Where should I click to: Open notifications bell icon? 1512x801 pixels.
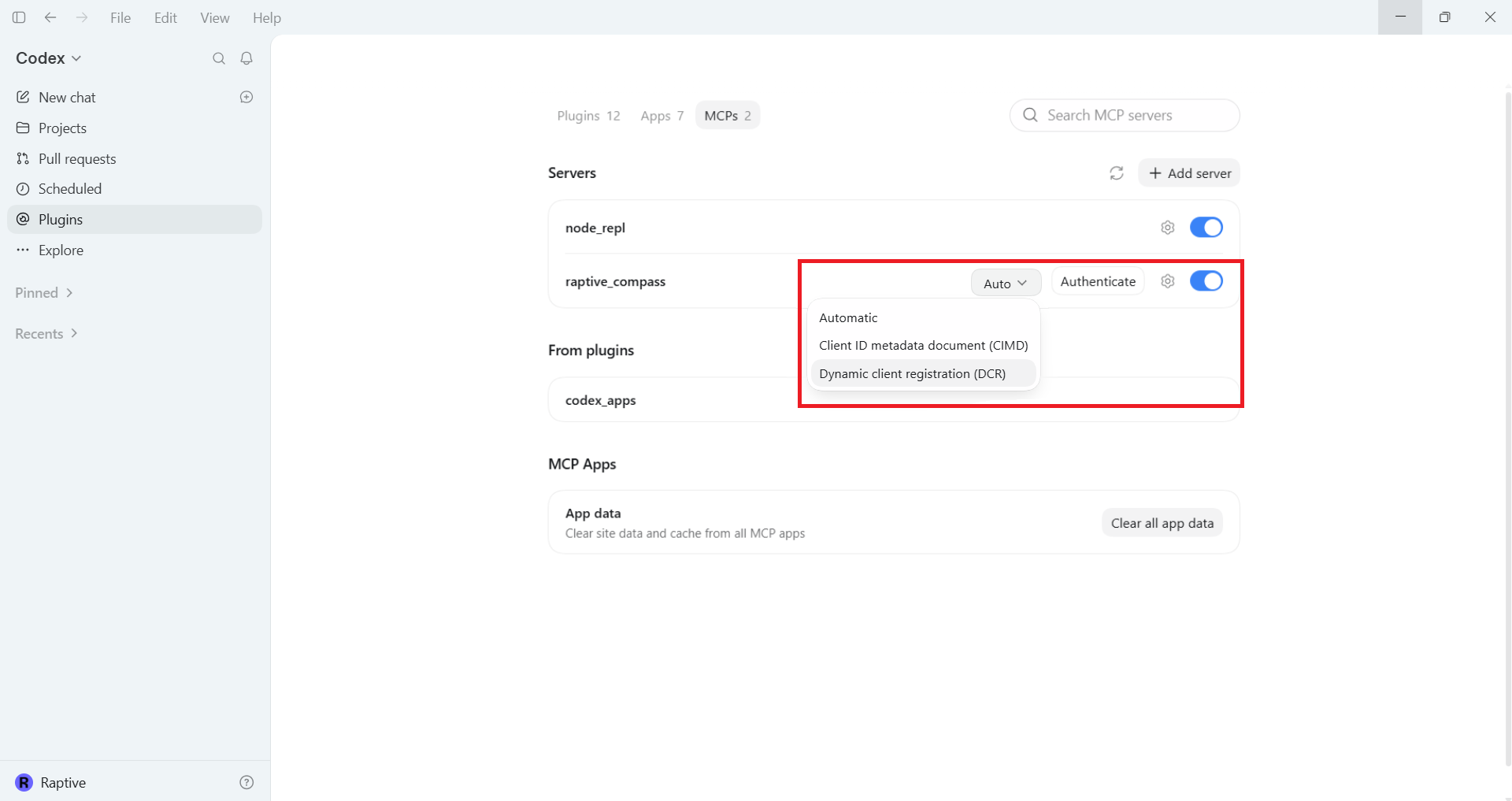pos(246,58)
